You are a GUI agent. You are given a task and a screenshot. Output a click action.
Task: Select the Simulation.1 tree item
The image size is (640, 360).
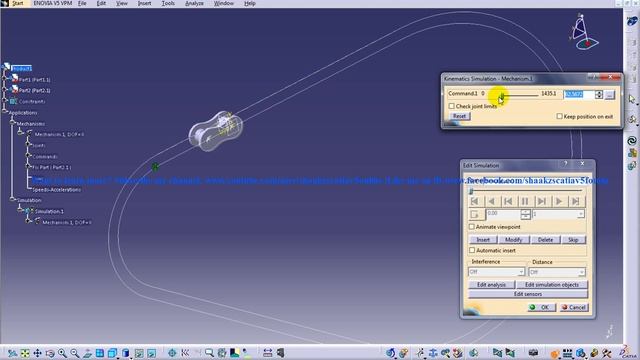49,211
